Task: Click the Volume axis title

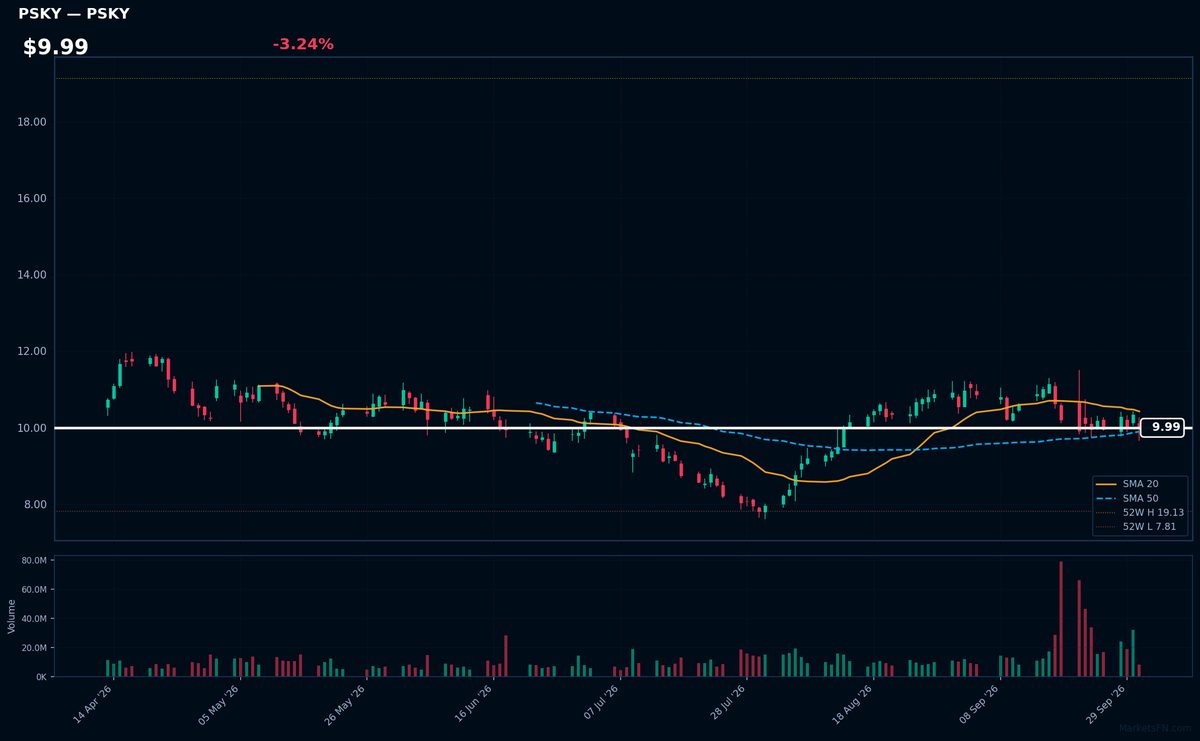Action: point(12,616)
